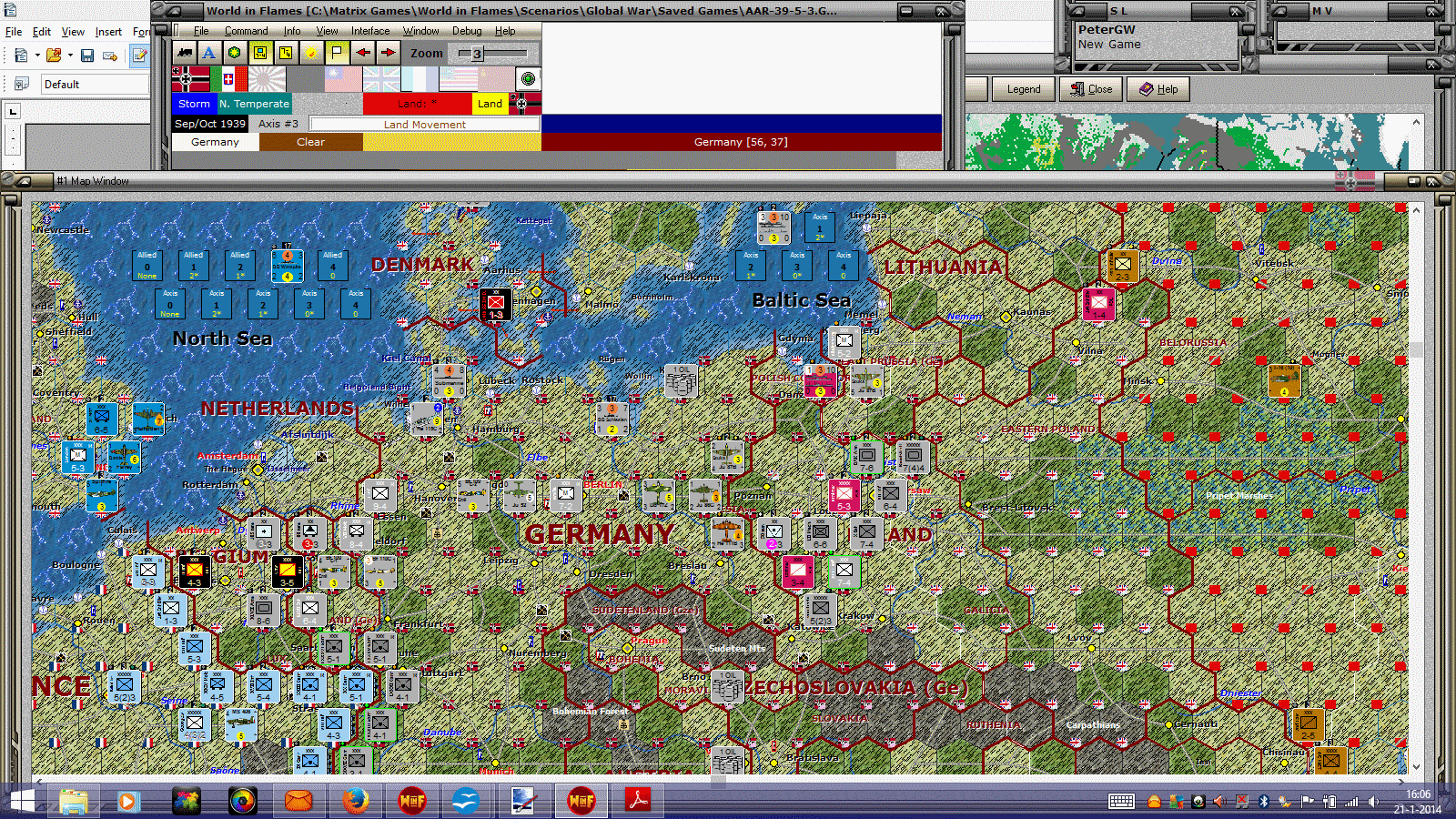1456x819 pixels.
Task: Open File Explorer from the taskbar
Action: pyautogui.click(x=74, y=801)
